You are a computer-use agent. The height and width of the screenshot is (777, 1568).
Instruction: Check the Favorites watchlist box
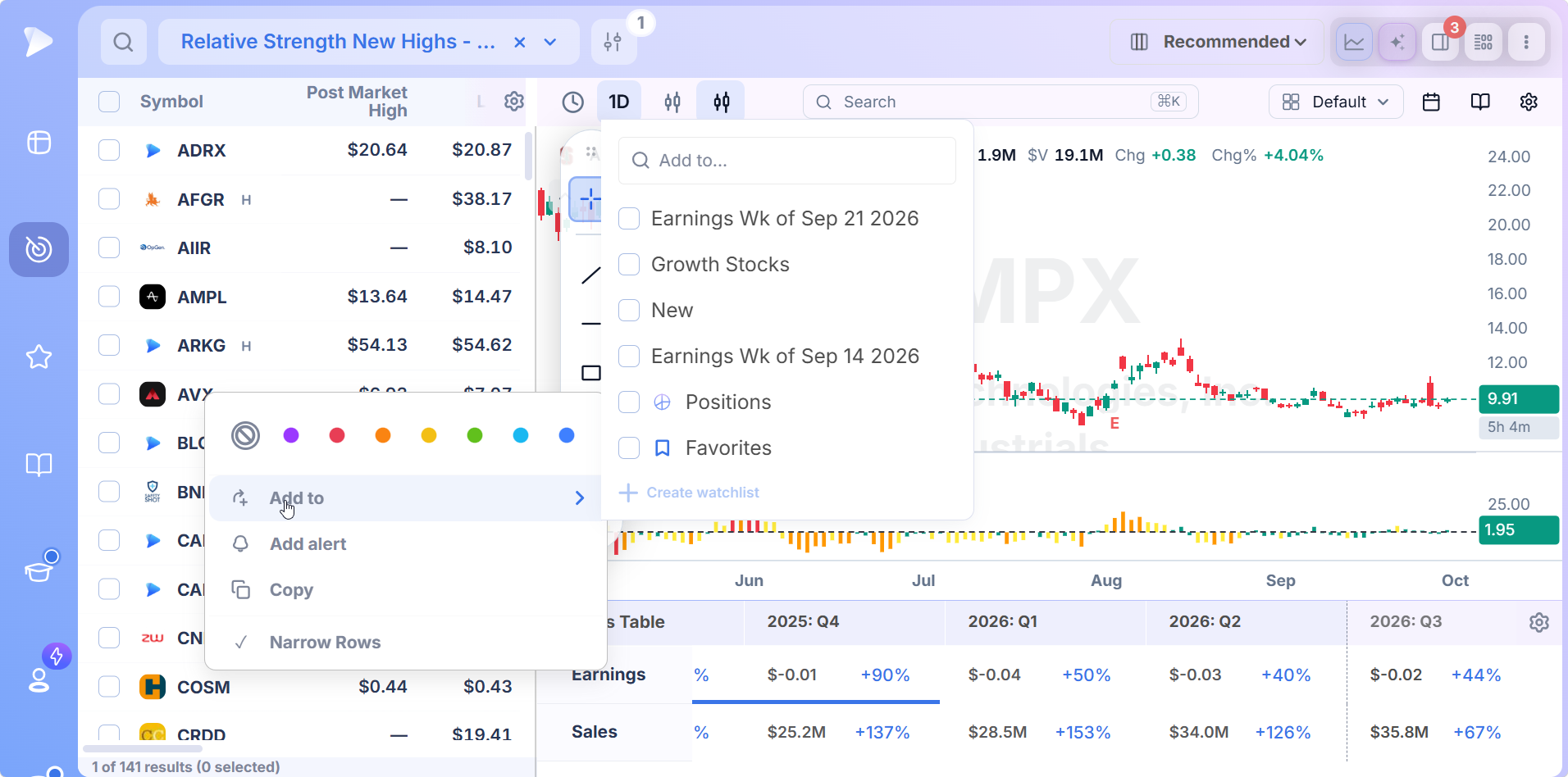tap(629, 448)
